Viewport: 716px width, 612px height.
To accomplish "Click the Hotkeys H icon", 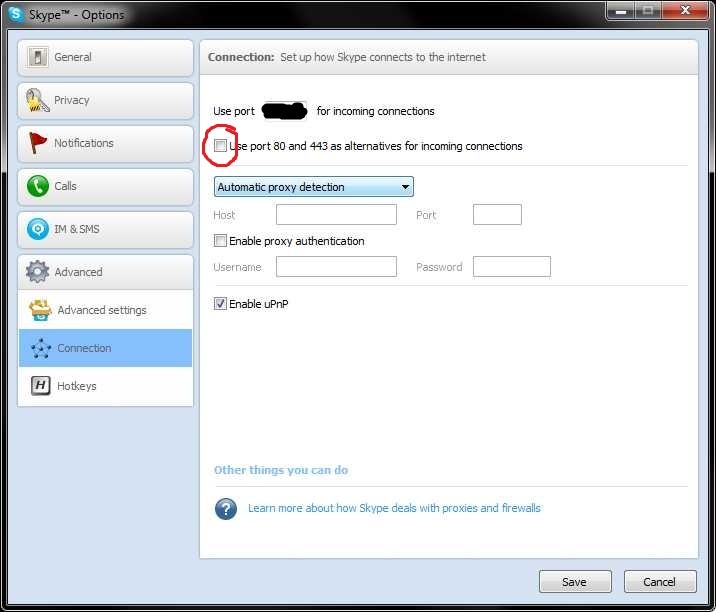I will pos(41,386).
